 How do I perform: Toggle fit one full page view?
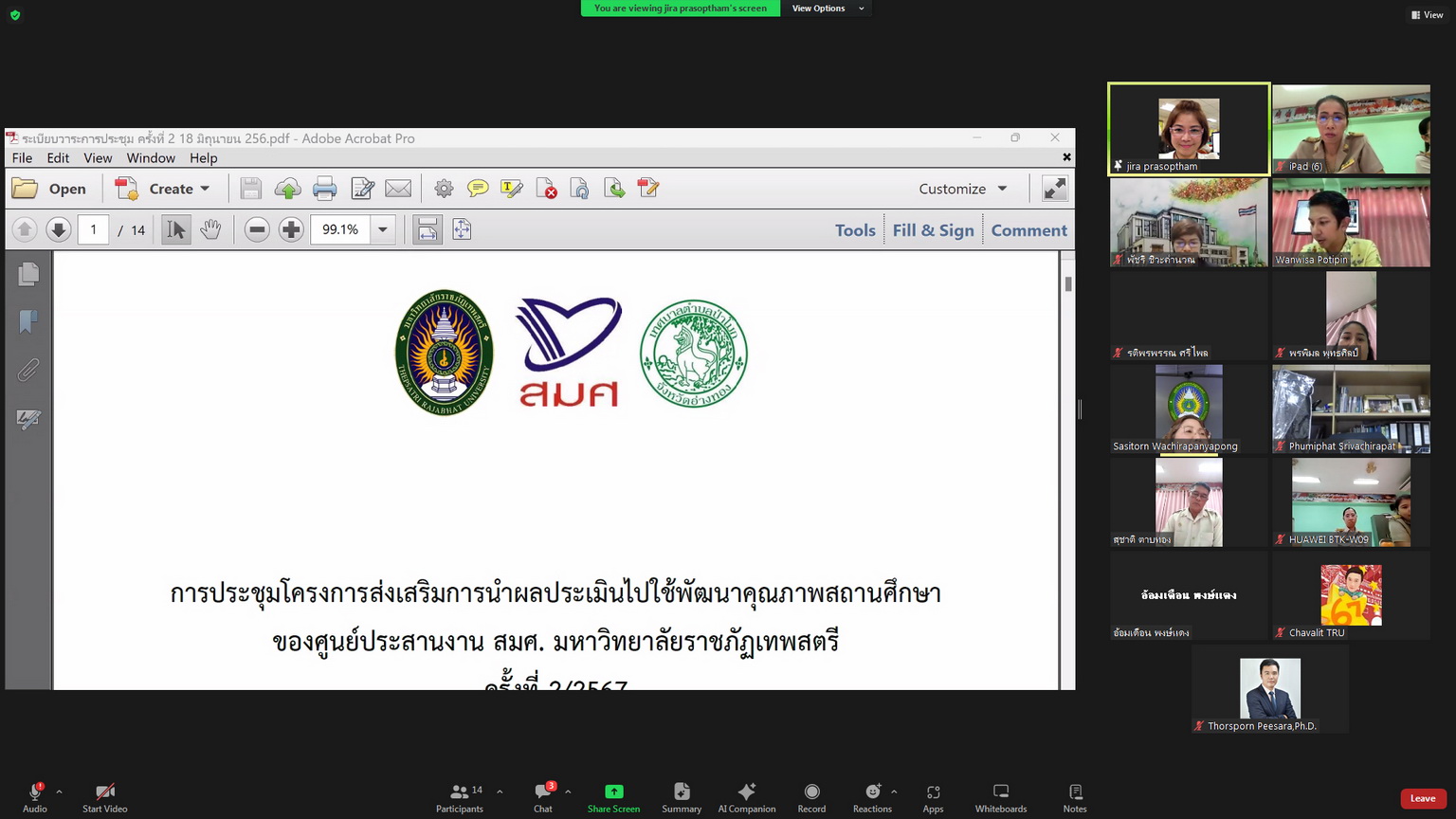(x=462, y=229)
